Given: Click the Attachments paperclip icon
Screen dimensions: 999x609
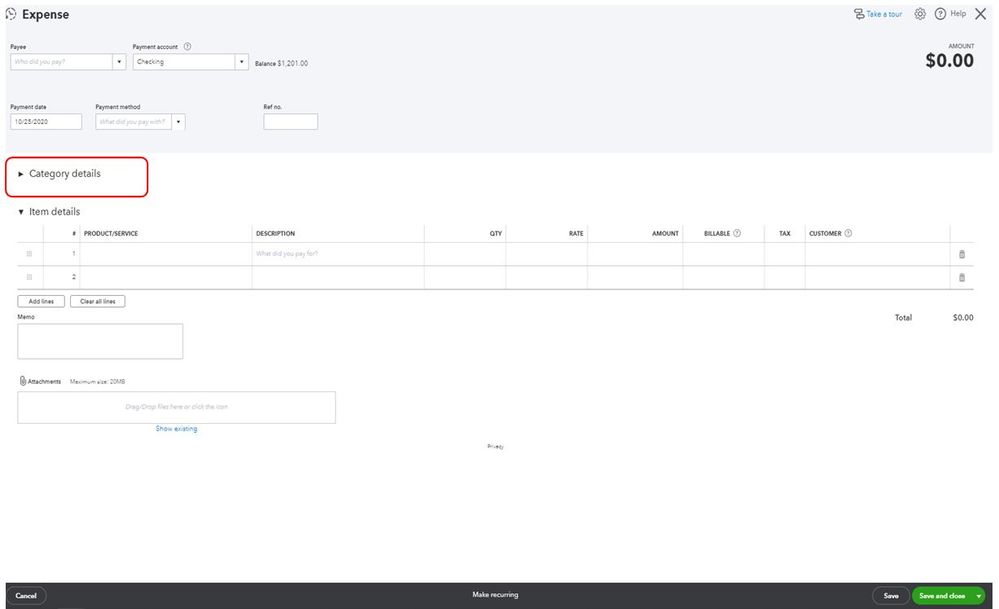Looking at the screenshot, I should (x=22, y=381).
